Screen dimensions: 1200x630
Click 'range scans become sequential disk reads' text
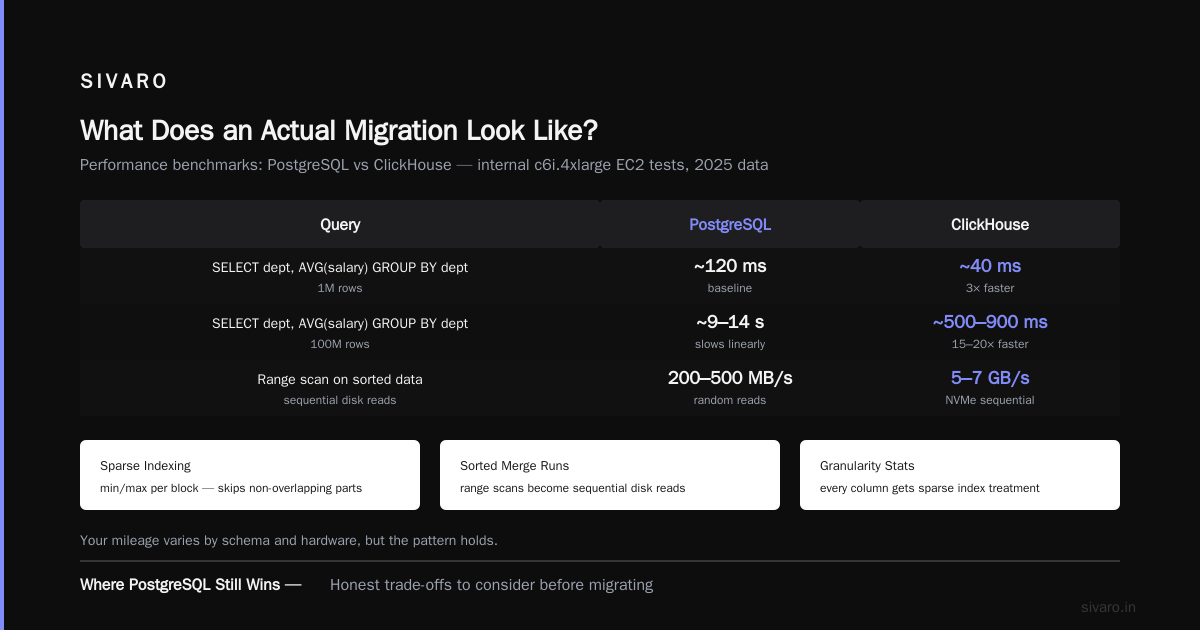571,488
